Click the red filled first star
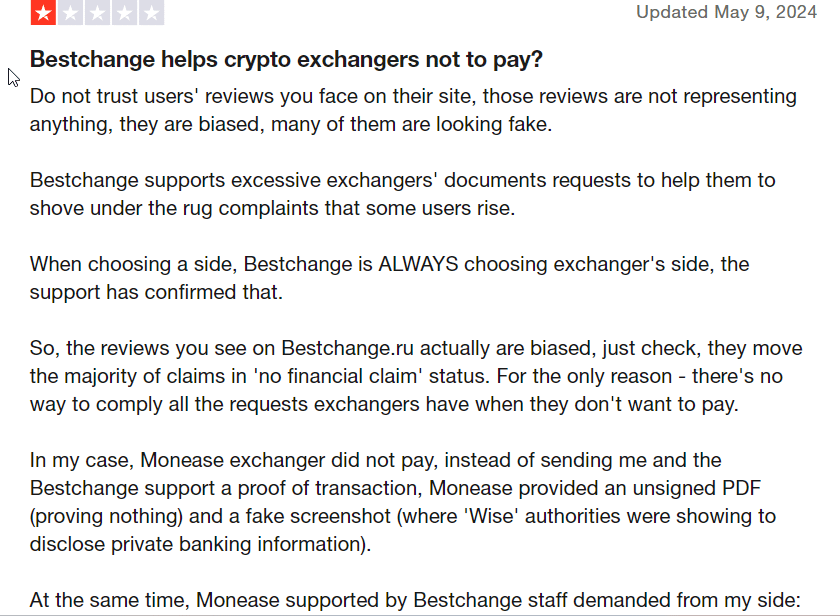The width and height of the screenshot is (840, 616). point(44,12)
